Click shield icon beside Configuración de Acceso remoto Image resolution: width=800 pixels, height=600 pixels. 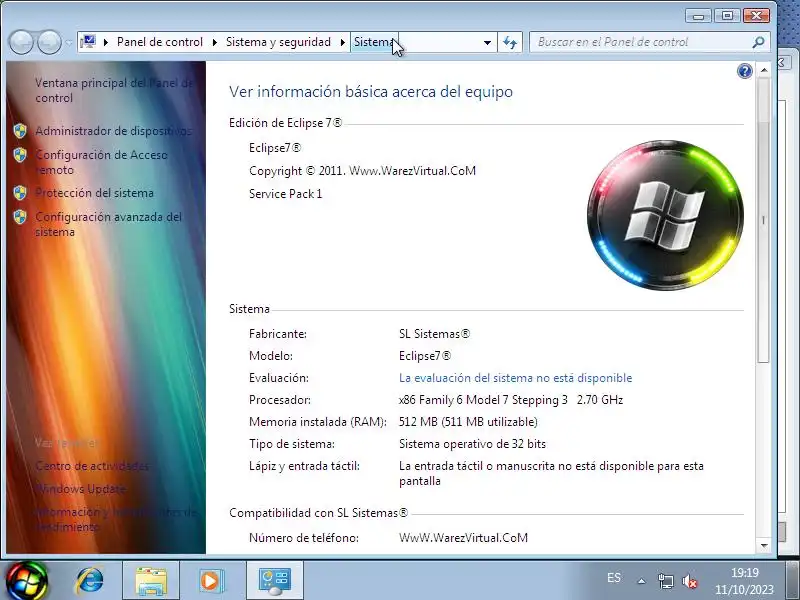point(20,155)
